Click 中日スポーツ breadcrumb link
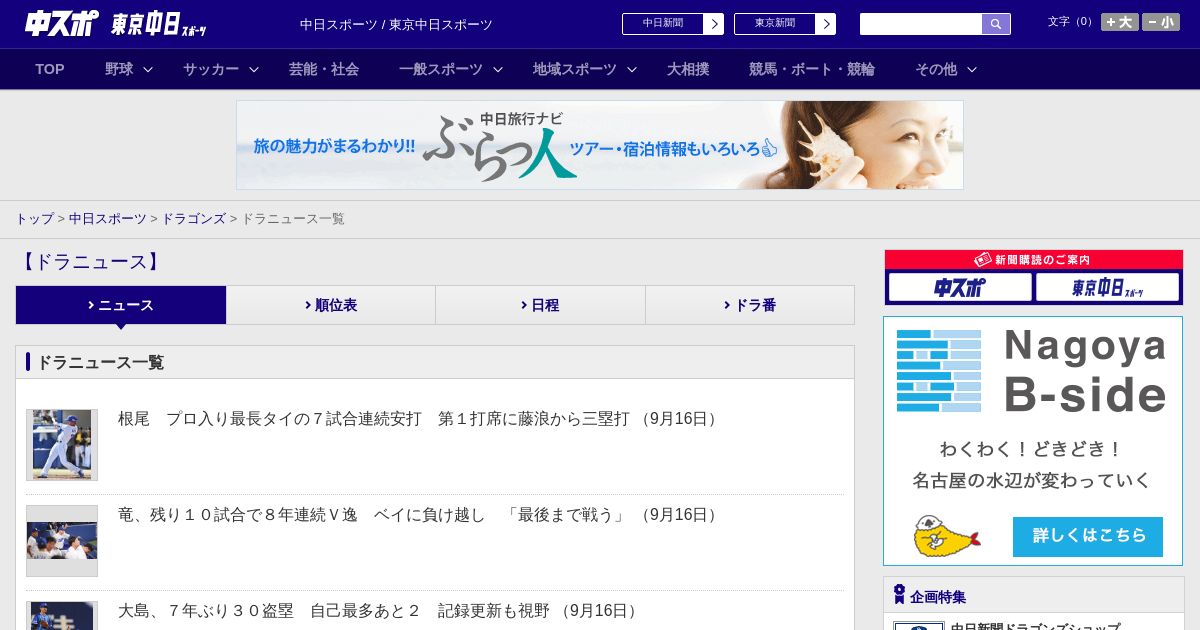This screenshot has width=1200, height=630. (x=108, y=219)
